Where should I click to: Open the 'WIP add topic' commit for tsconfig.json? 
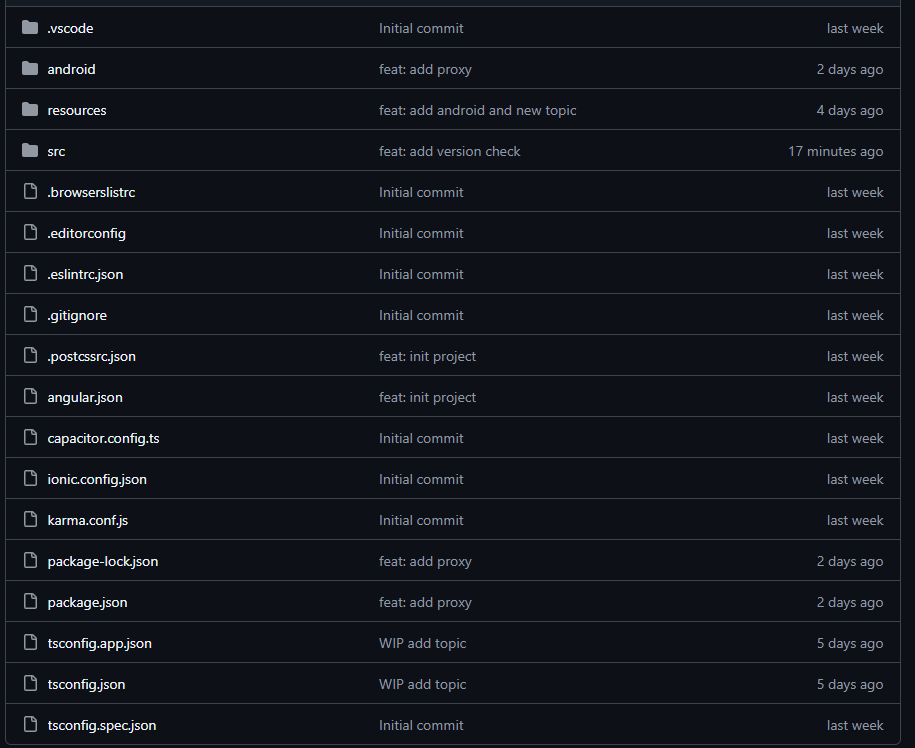[422, 684]
